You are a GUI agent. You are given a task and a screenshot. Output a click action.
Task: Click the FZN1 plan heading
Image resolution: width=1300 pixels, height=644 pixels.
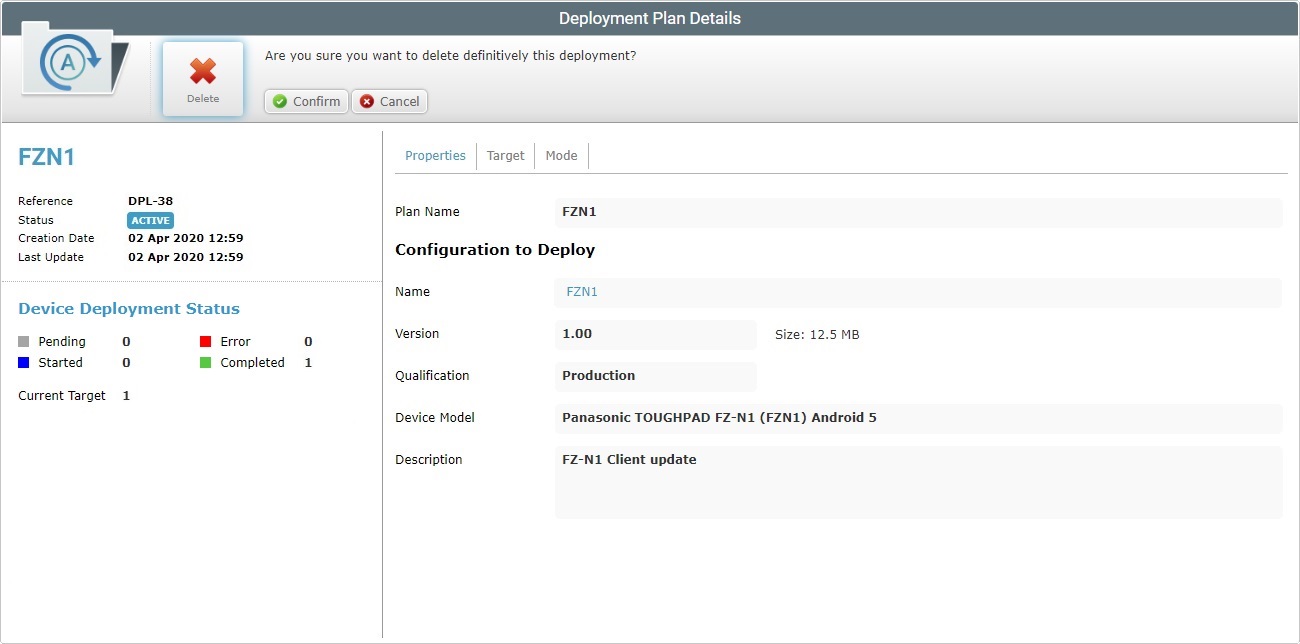click(x=47, y=157)
